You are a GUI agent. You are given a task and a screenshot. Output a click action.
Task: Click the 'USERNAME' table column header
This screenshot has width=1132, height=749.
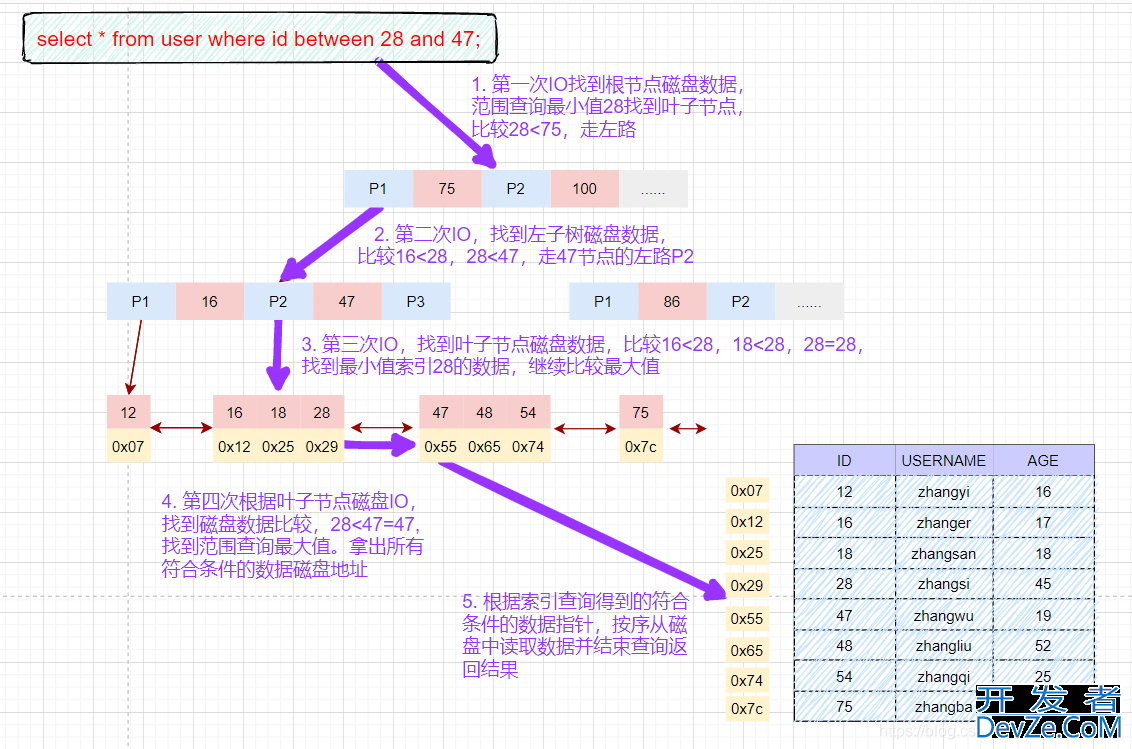click(x=944, y=460)
